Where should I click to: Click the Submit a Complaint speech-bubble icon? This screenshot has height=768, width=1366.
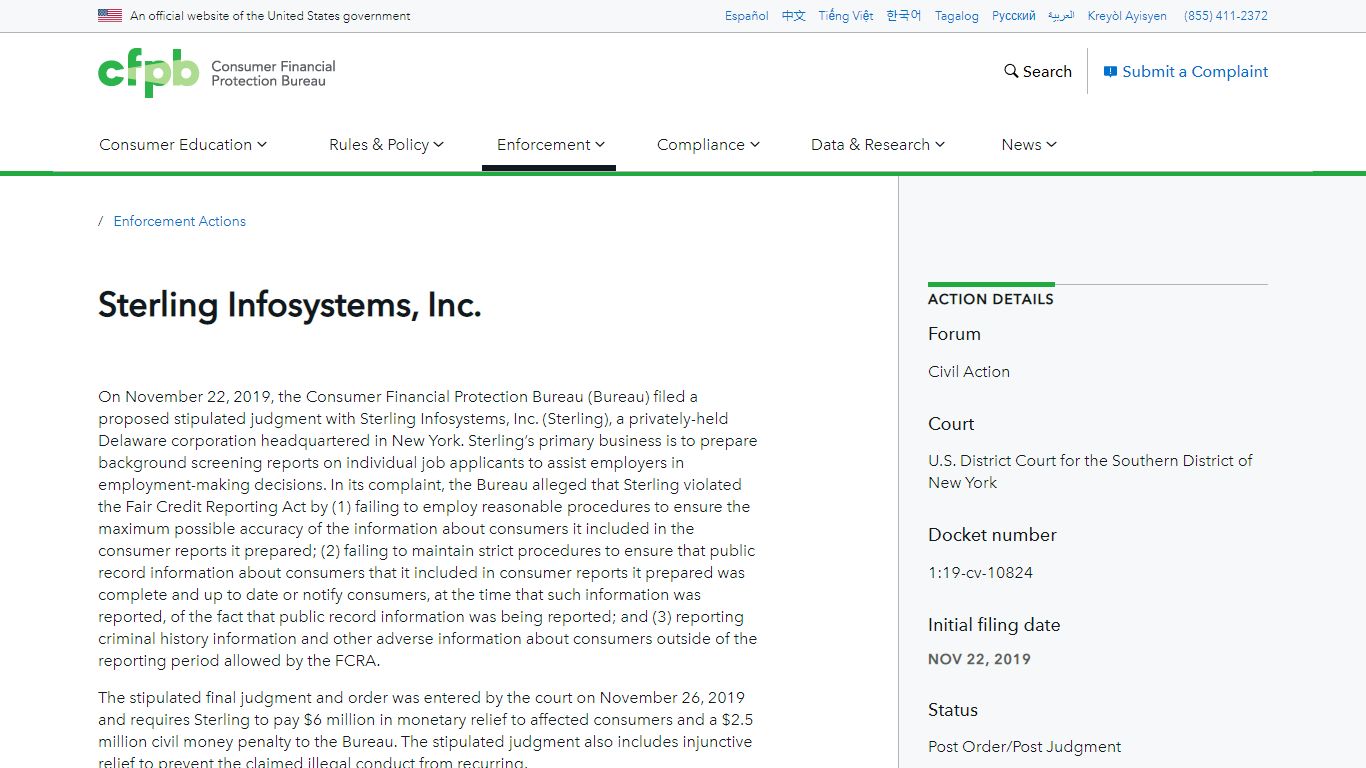point(1110,72)
